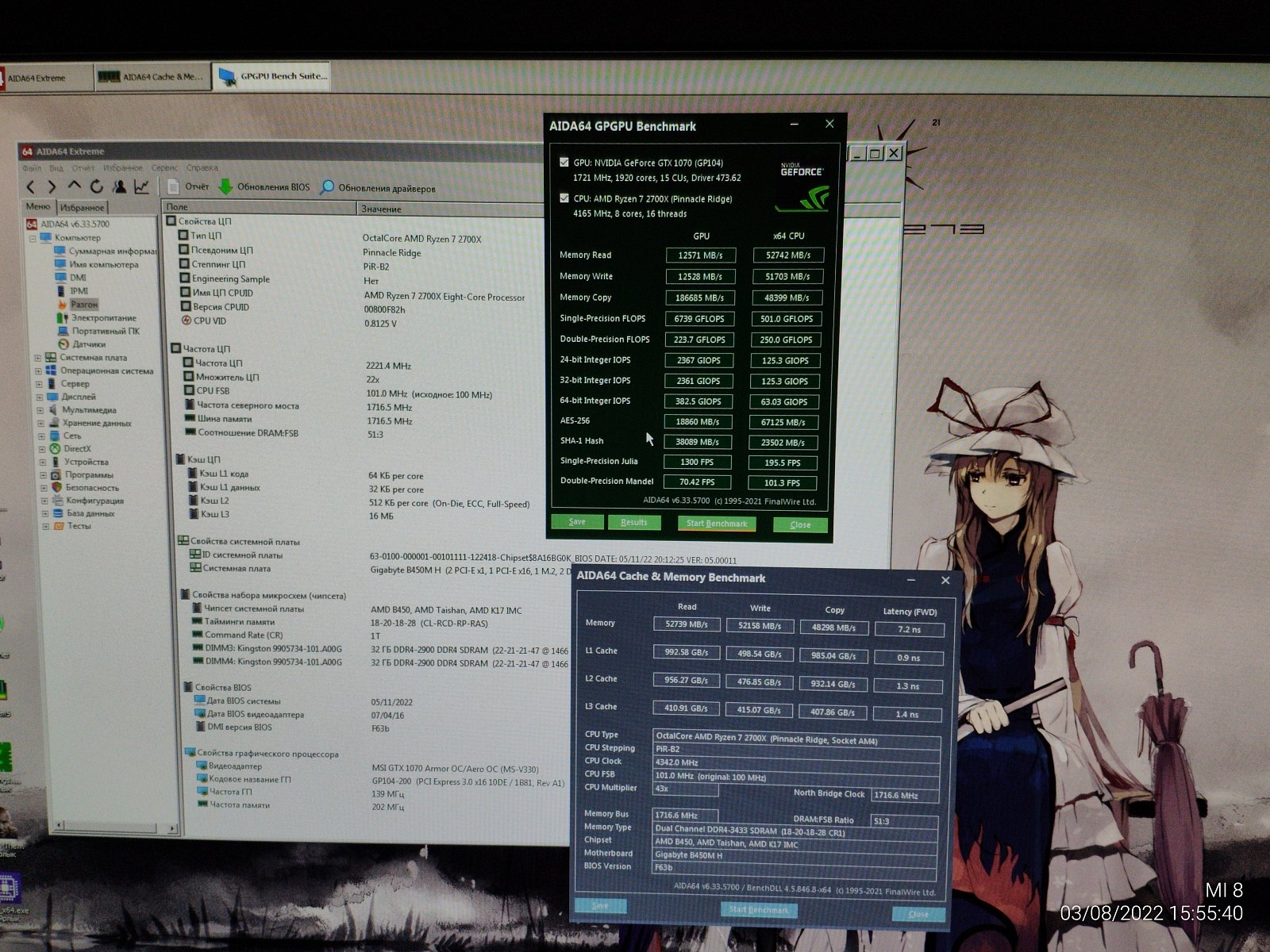Click Close in Cache & Memory Benchmark window

[918, 914]
